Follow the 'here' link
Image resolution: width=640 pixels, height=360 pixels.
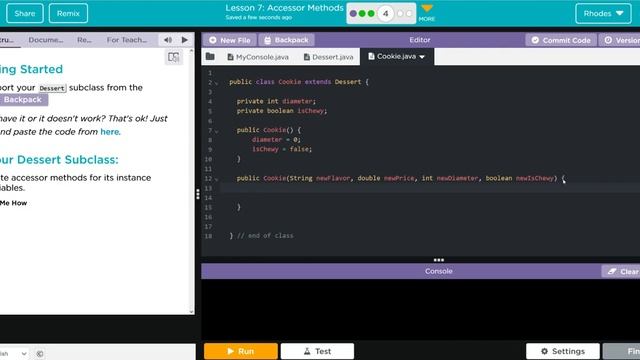tap(110, 132)
